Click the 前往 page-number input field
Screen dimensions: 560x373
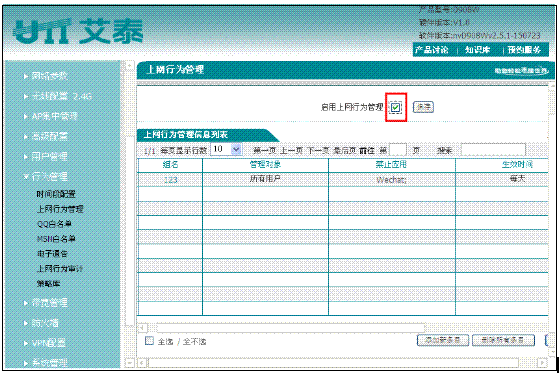(398, 150)
